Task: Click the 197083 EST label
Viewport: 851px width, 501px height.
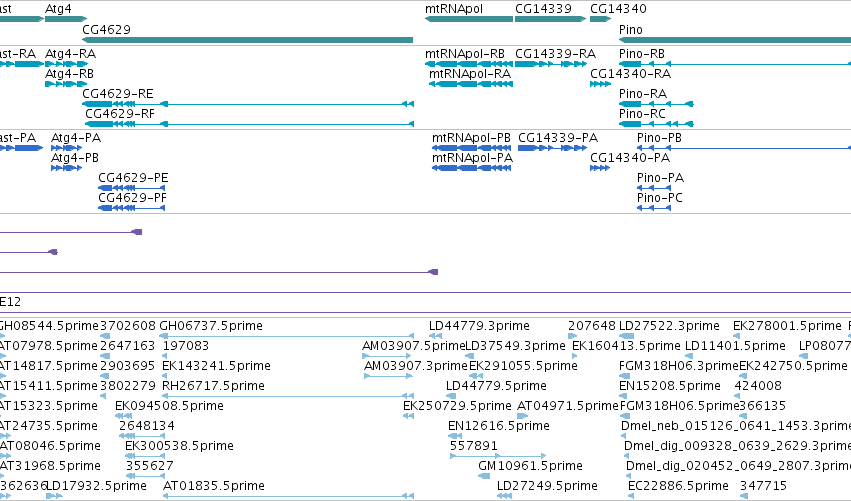Action: [186, 346]
